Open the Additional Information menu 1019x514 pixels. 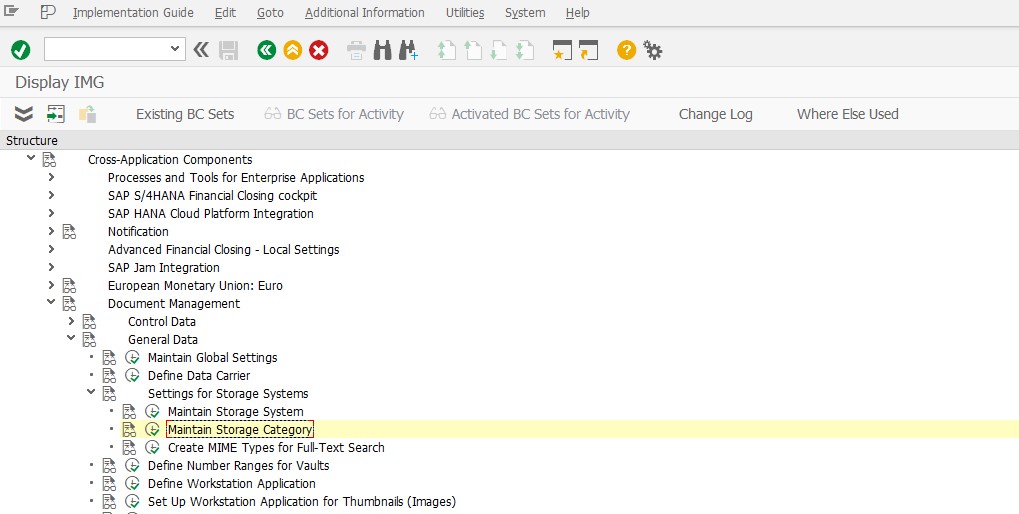tap(365, 12)
